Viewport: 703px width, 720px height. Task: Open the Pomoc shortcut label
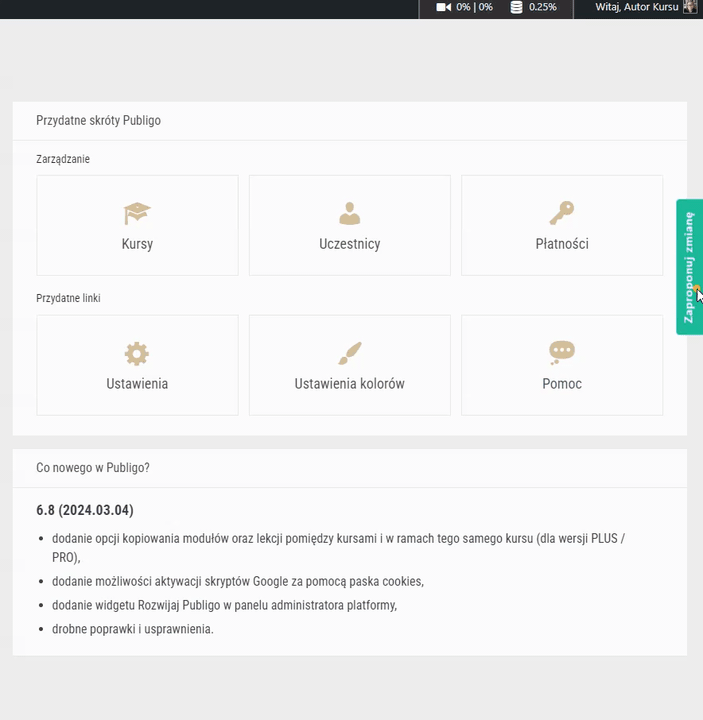pos(562,384)
